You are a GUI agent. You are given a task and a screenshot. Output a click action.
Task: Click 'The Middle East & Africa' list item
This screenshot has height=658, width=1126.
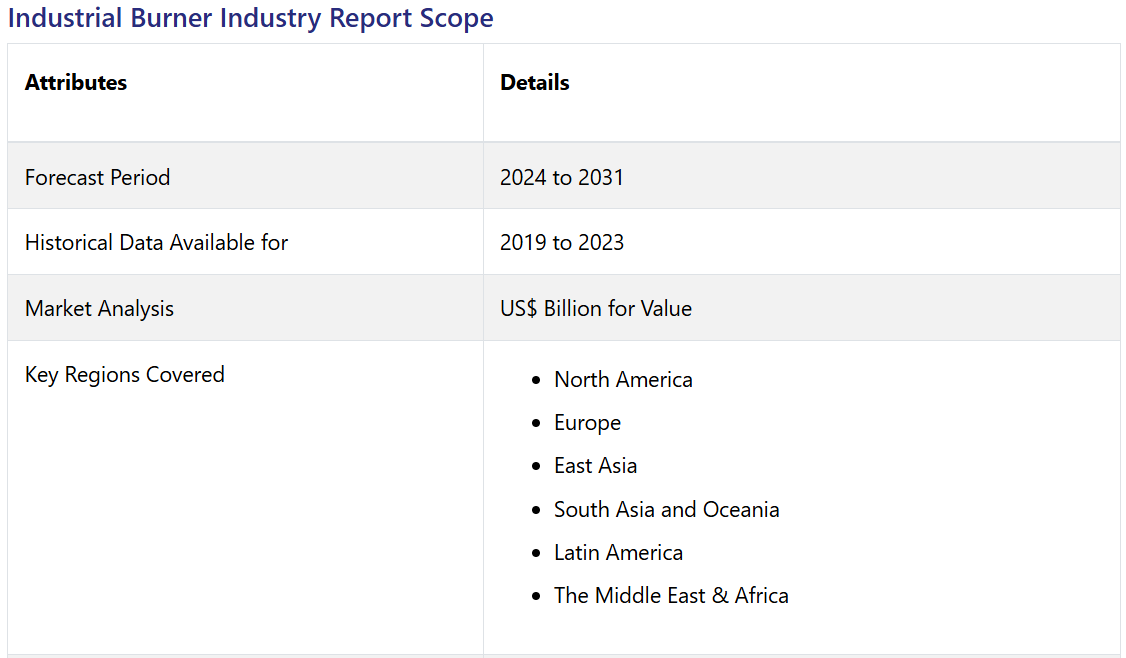pos(671,596)
